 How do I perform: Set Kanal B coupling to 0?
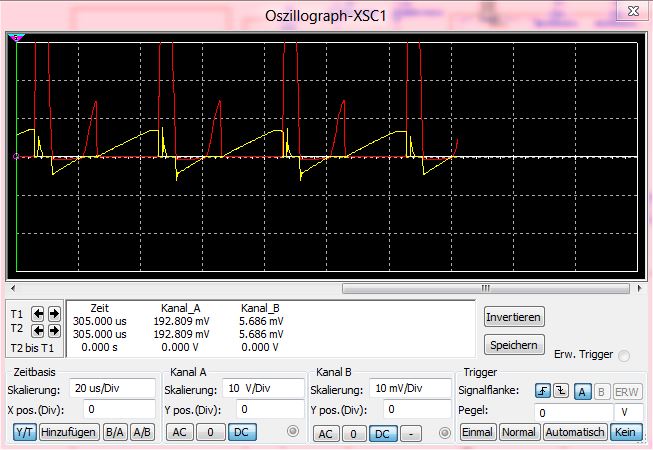tap(354, 434)
